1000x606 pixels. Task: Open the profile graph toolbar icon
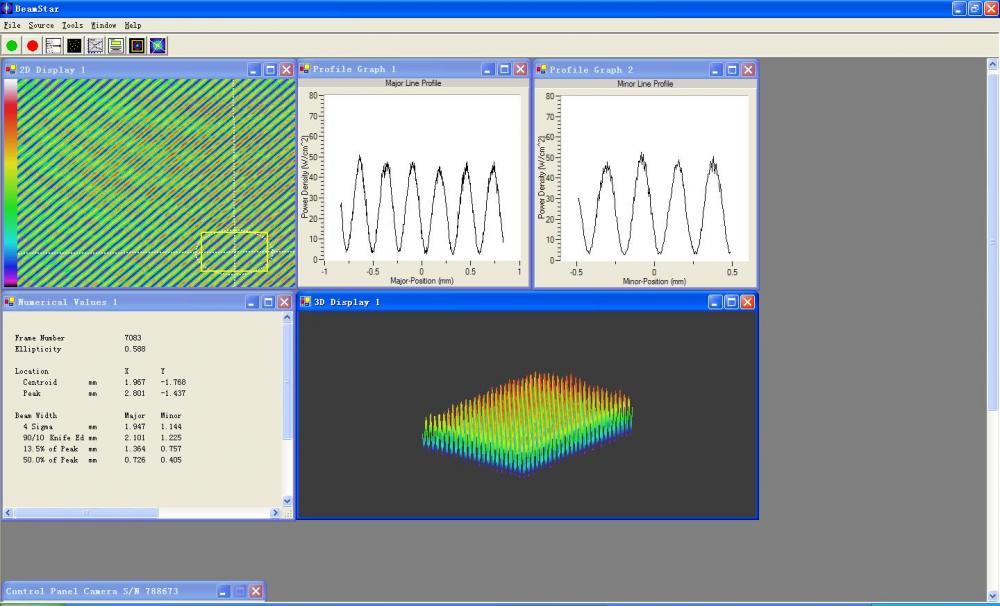click(x=95, y=45)
